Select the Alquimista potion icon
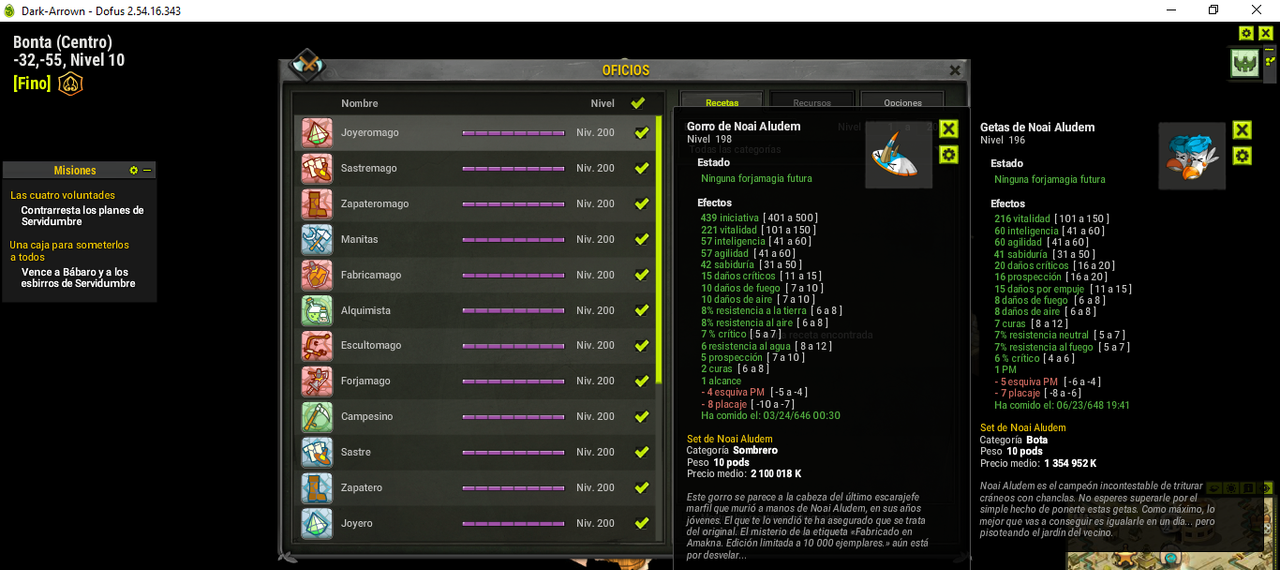1280x570 pixels. click(317, 310)
